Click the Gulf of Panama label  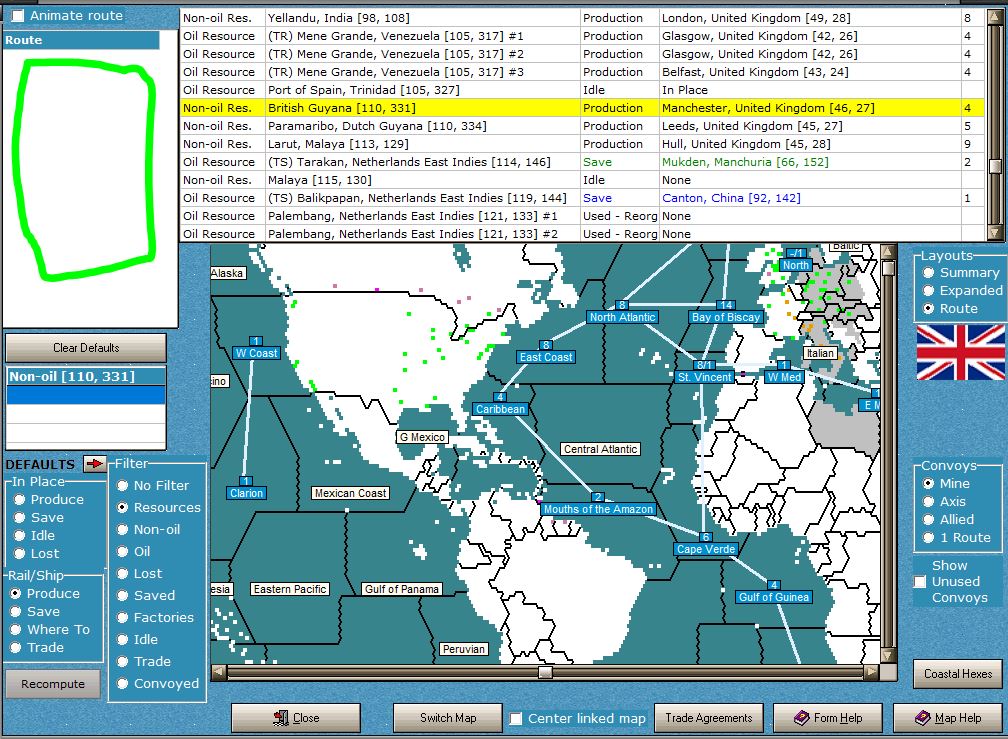tap(401, 589)
